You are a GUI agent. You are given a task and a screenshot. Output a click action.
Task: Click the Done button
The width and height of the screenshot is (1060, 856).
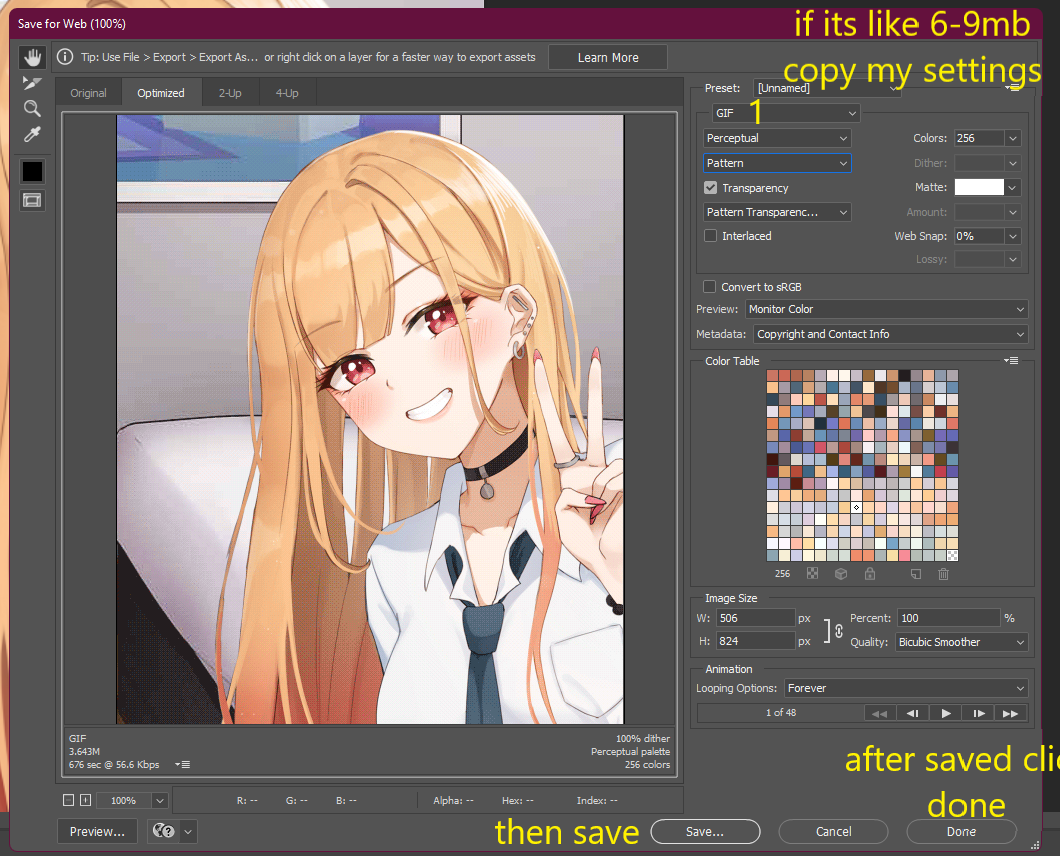961,832
